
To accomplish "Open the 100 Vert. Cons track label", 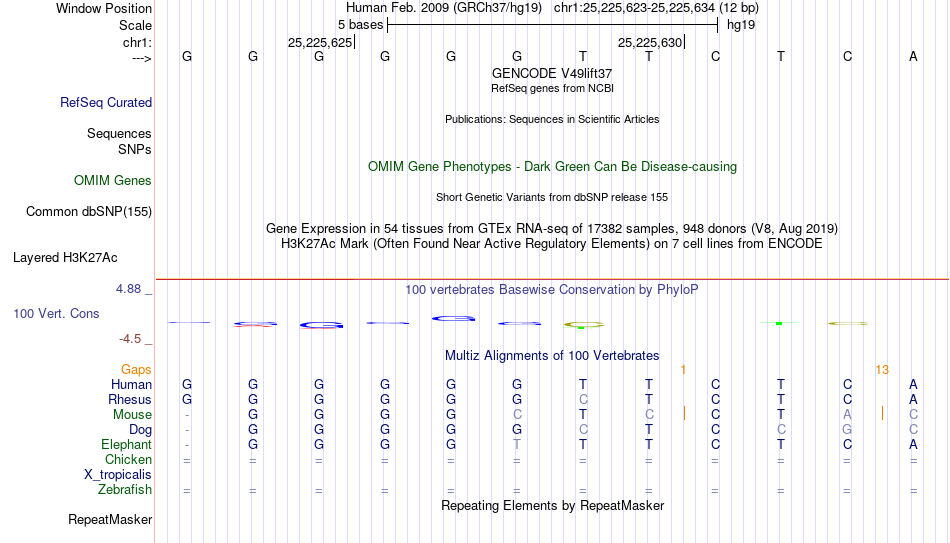I will click(56, 313).
